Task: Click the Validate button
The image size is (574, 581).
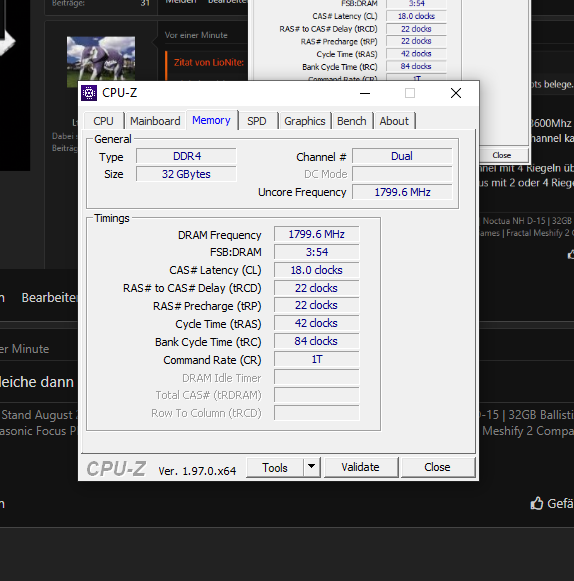Action: point(361,467)
